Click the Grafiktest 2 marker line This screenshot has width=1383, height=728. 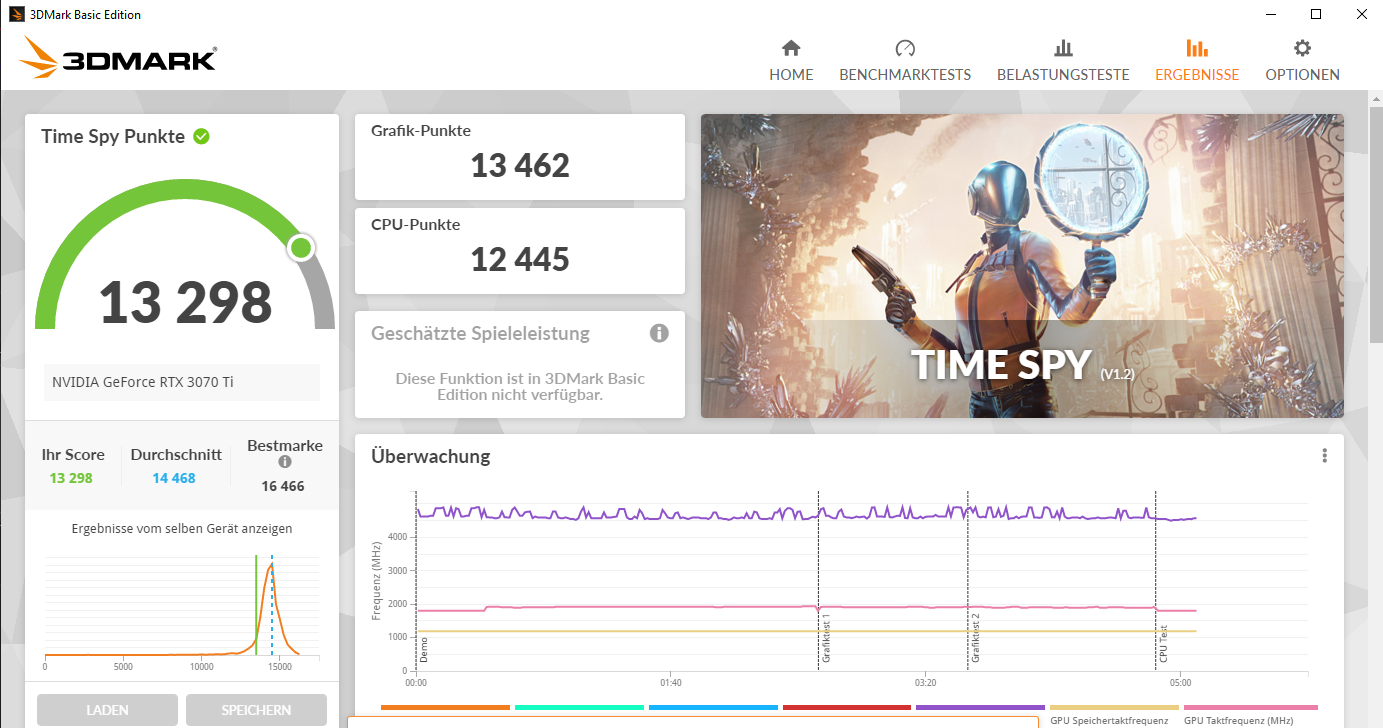[968, 580]
